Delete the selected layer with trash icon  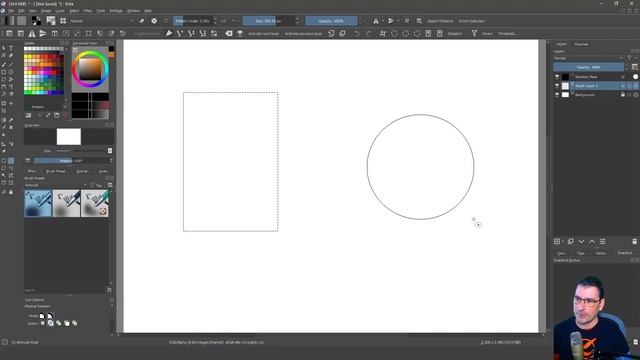tap(634, 241)
